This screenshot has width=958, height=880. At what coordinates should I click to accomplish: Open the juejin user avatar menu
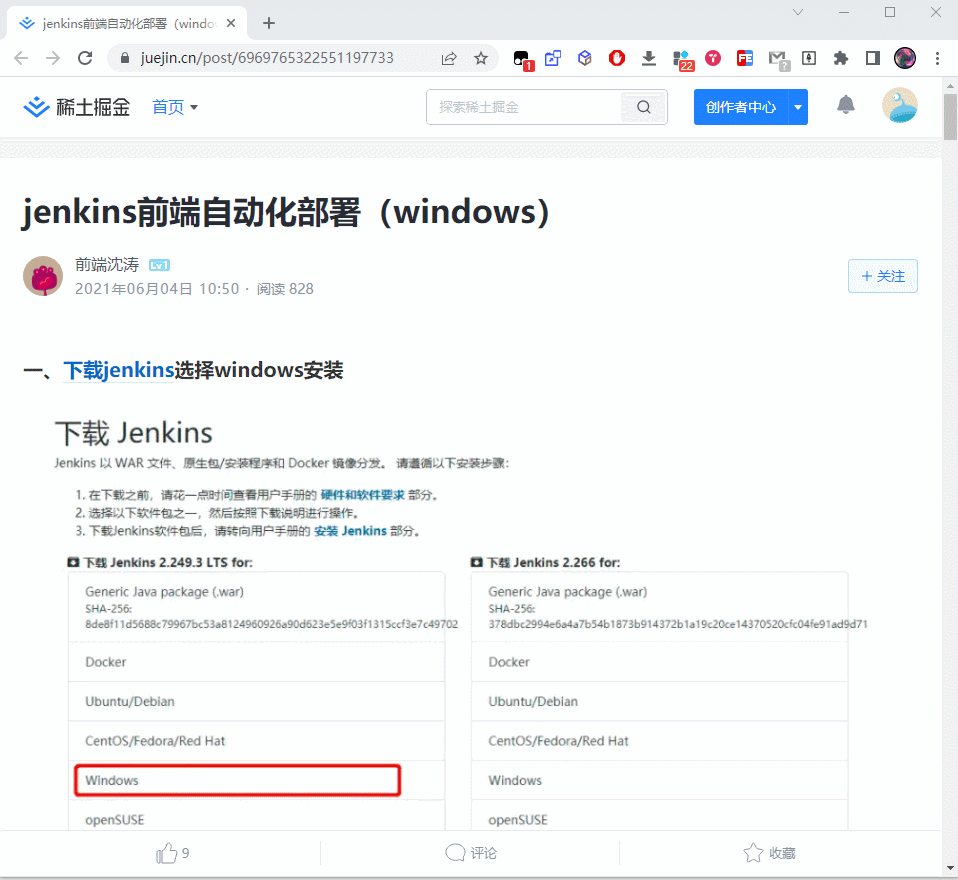coord(899,105)
